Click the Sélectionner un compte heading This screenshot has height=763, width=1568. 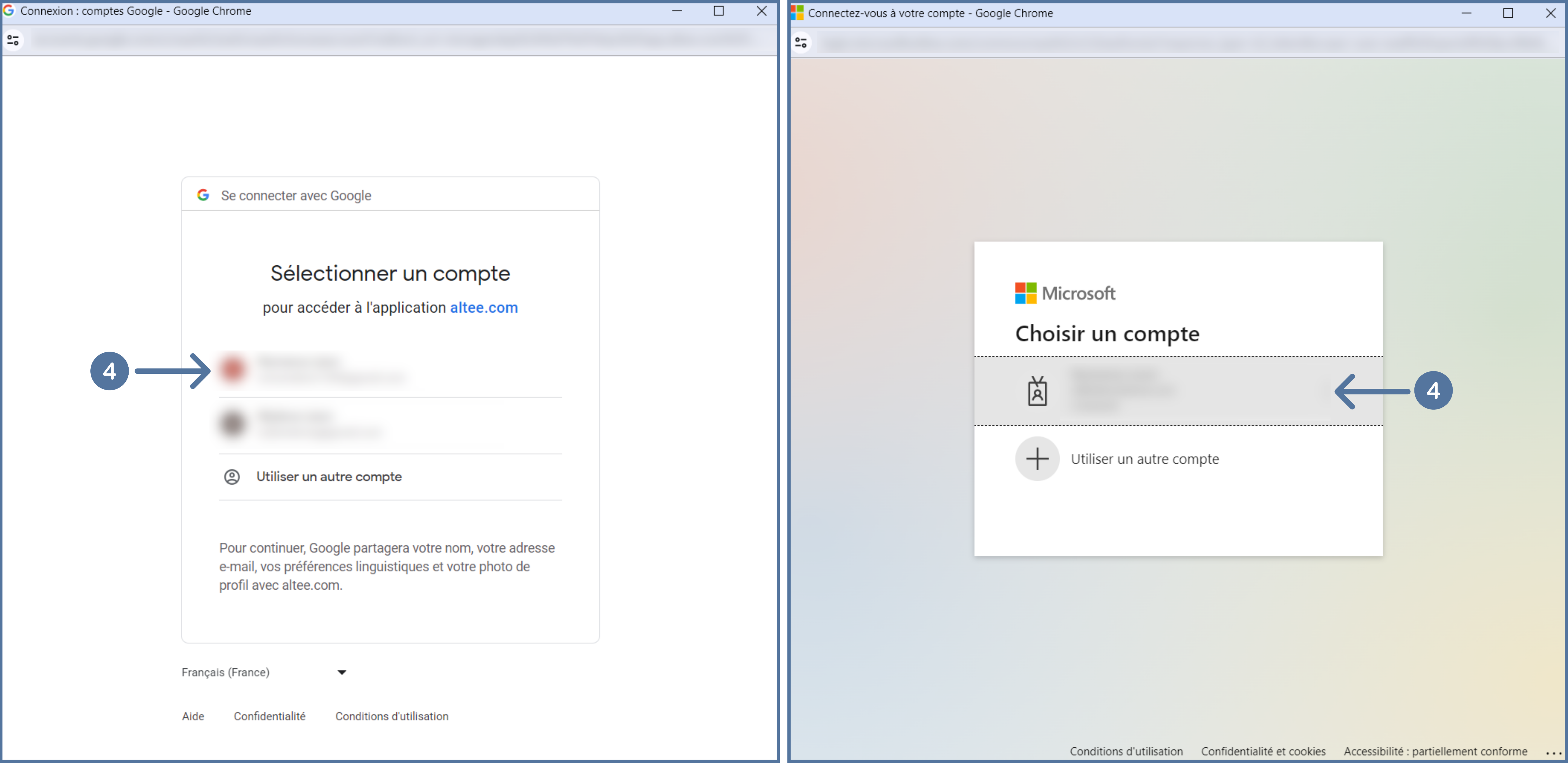pos(390,273)
